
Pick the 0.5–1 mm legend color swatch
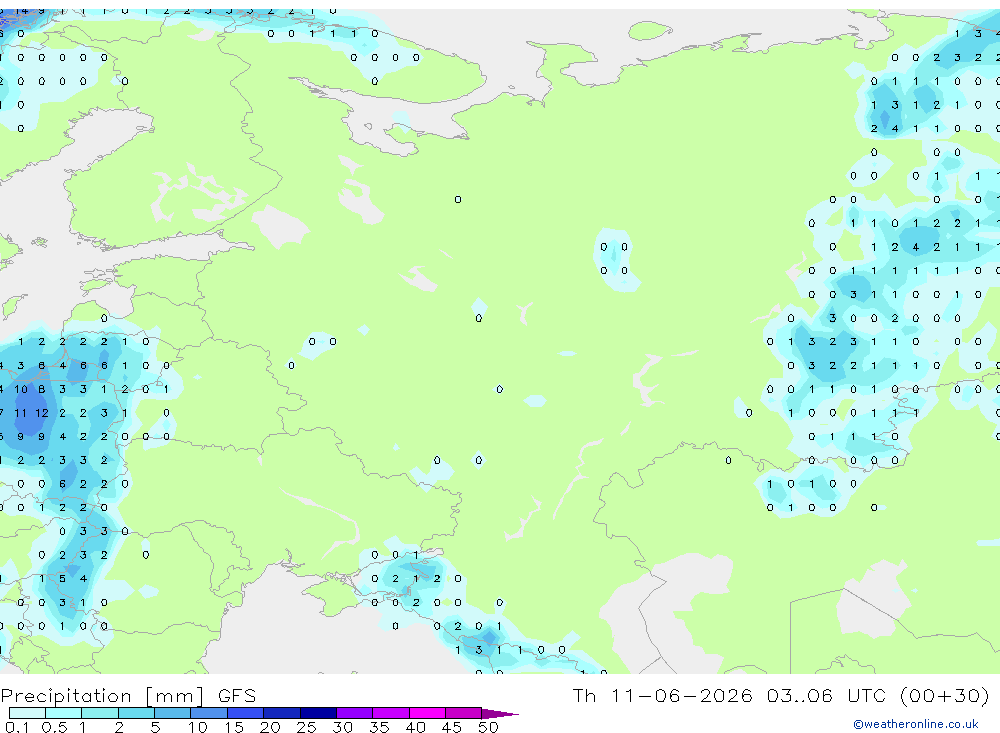(x=64, y=713)
